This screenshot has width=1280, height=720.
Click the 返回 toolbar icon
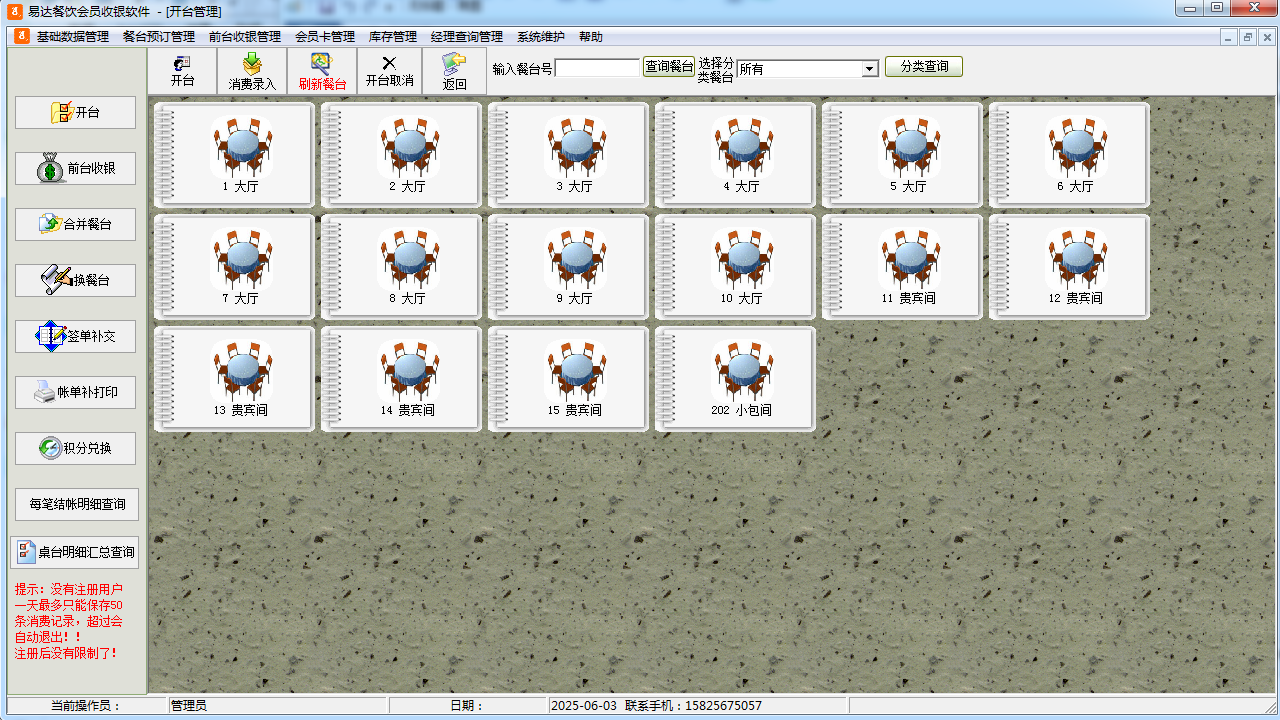coord(454,71)
